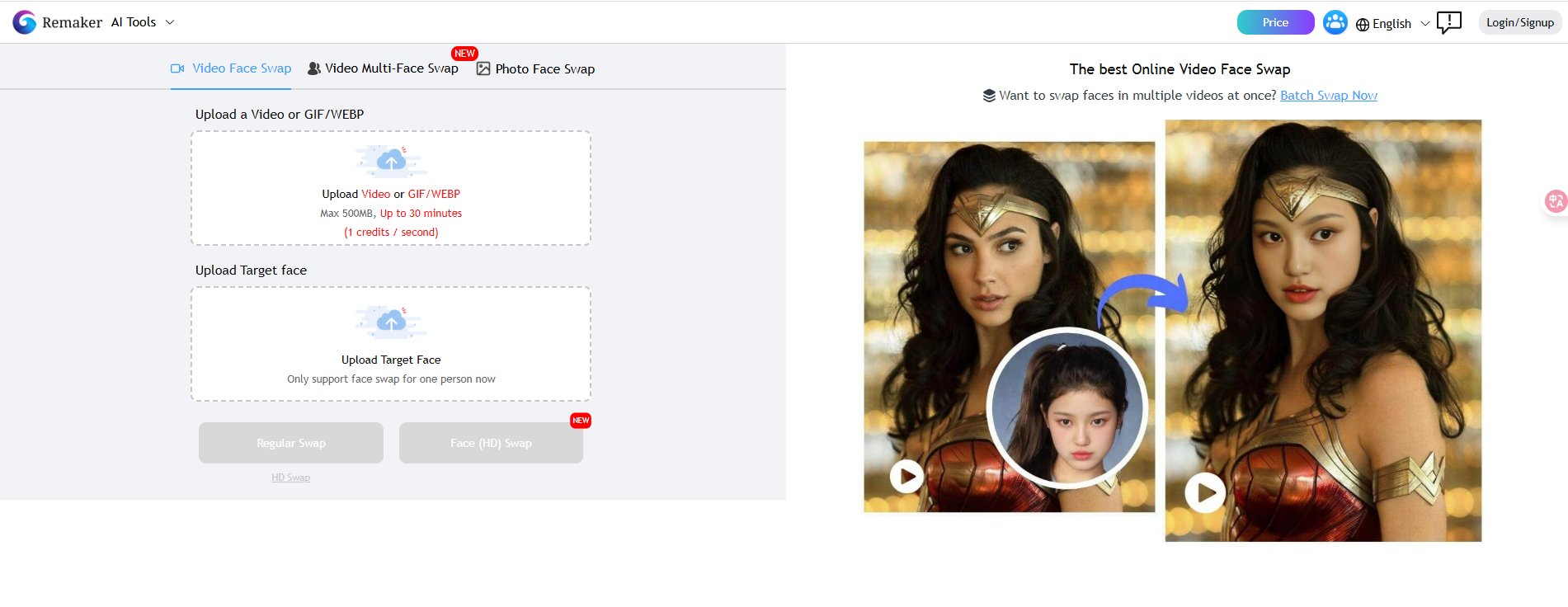
Task: Click the video camera icon on first tab
Action: coord(177,68)
